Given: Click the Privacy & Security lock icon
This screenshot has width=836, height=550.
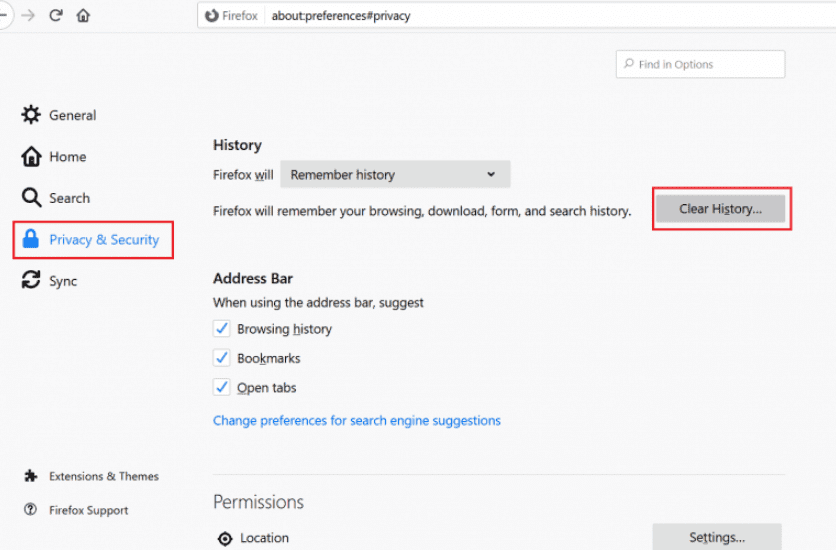Looking at the screenshot, I should pos(30,239).
